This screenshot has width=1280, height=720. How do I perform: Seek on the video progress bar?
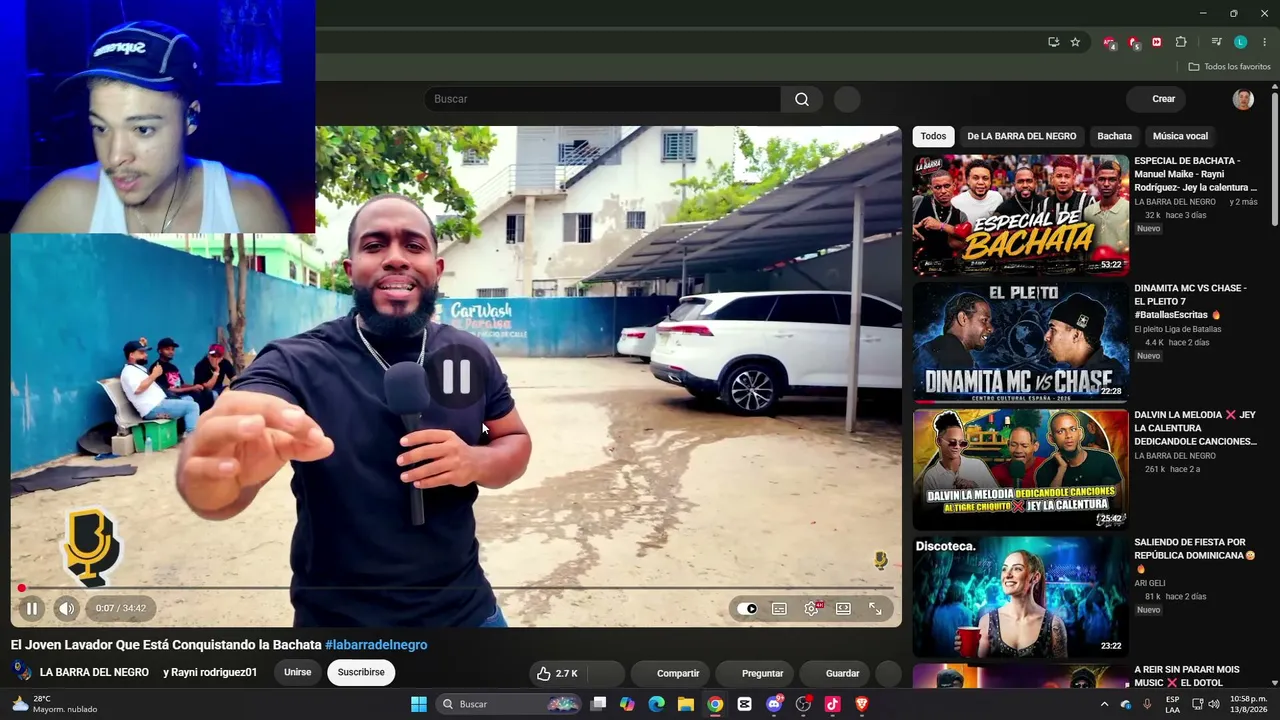tap(456, 588)
